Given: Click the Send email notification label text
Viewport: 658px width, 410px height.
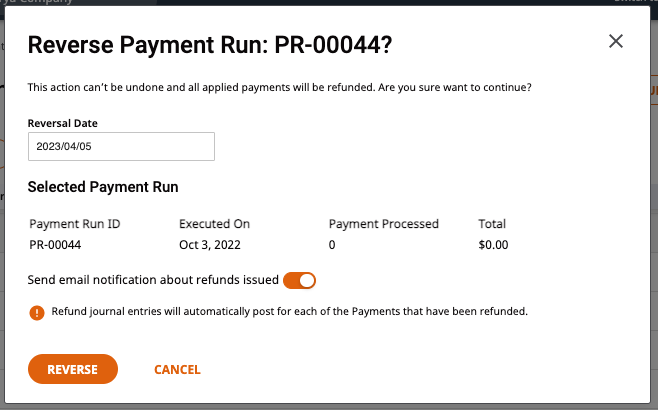Looking at the screenshot, I should [x=153, y=280].
